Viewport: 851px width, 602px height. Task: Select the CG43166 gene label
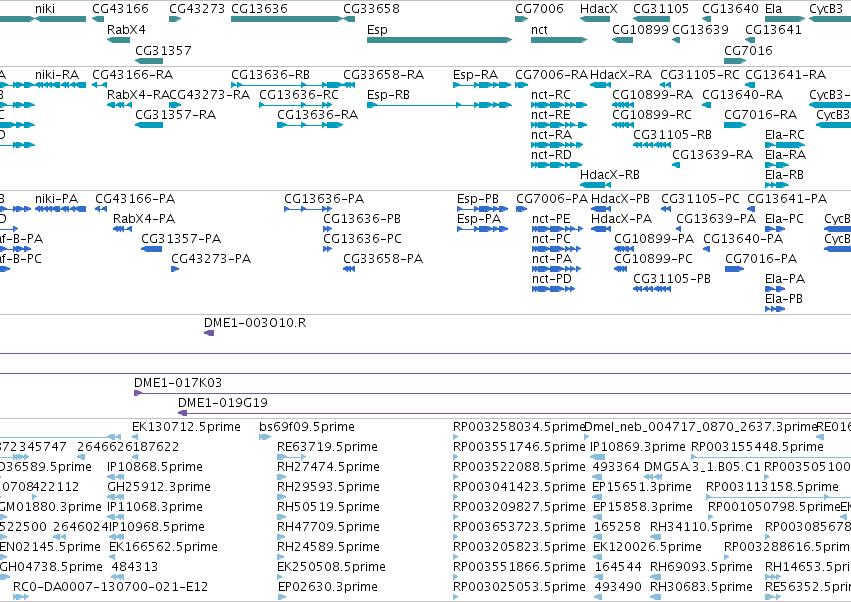coord(120,9)
